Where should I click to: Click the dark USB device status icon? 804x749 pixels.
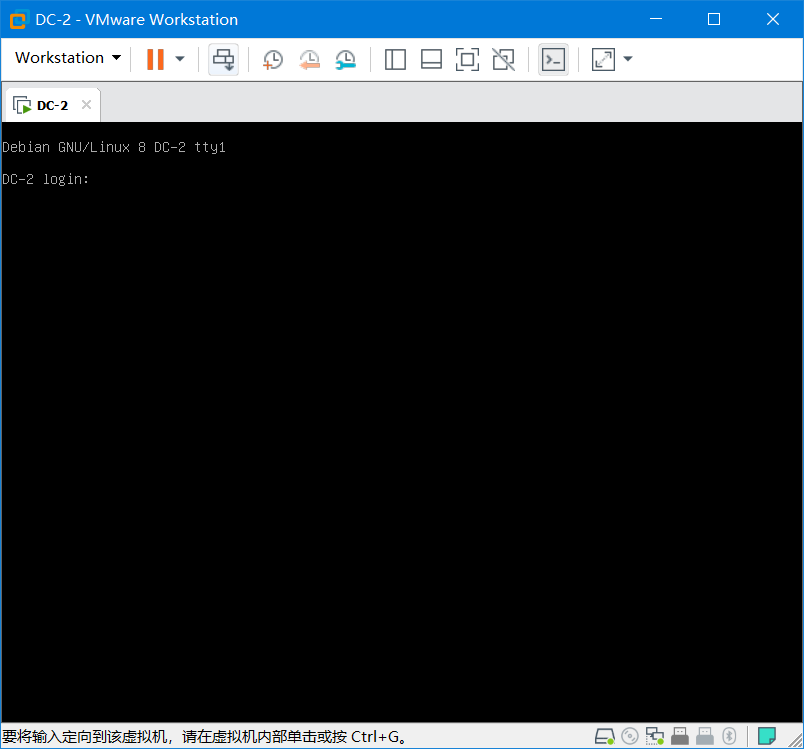(x=680, y=737)
